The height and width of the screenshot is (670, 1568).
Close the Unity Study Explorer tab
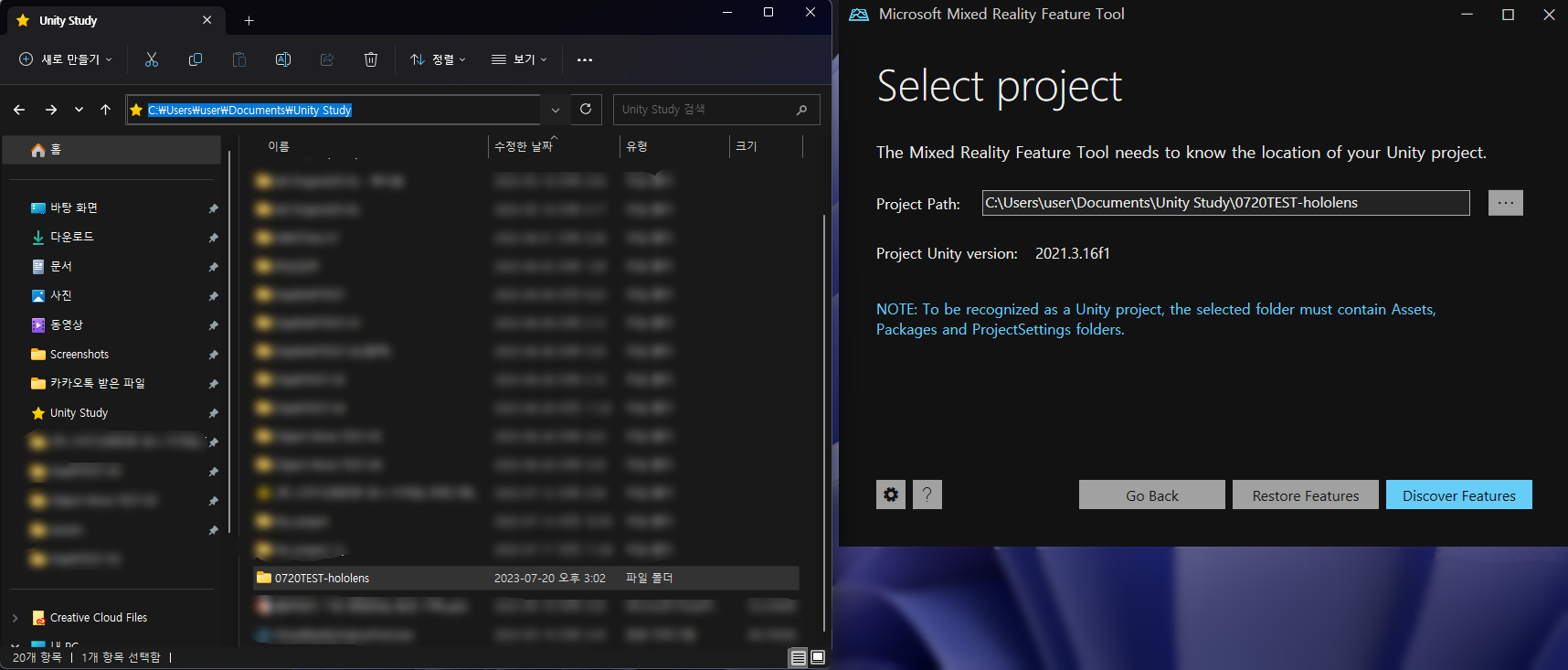pos(207,20)
